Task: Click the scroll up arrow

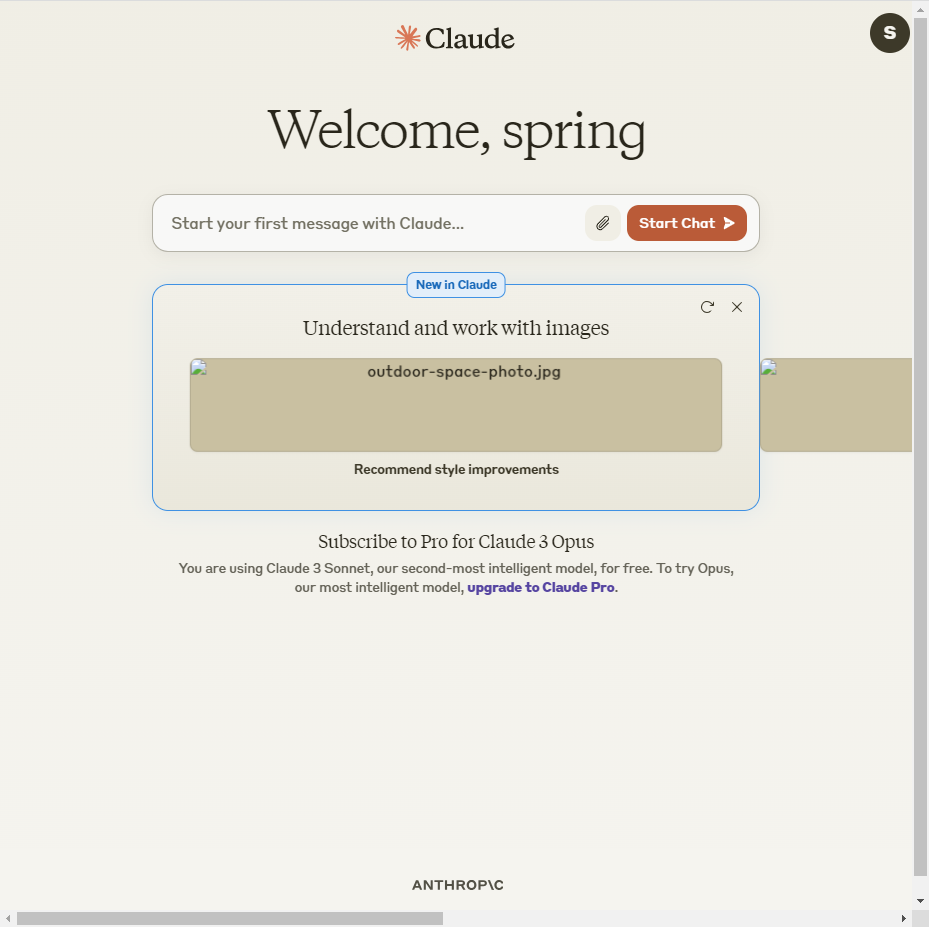Action: [921, 9]
